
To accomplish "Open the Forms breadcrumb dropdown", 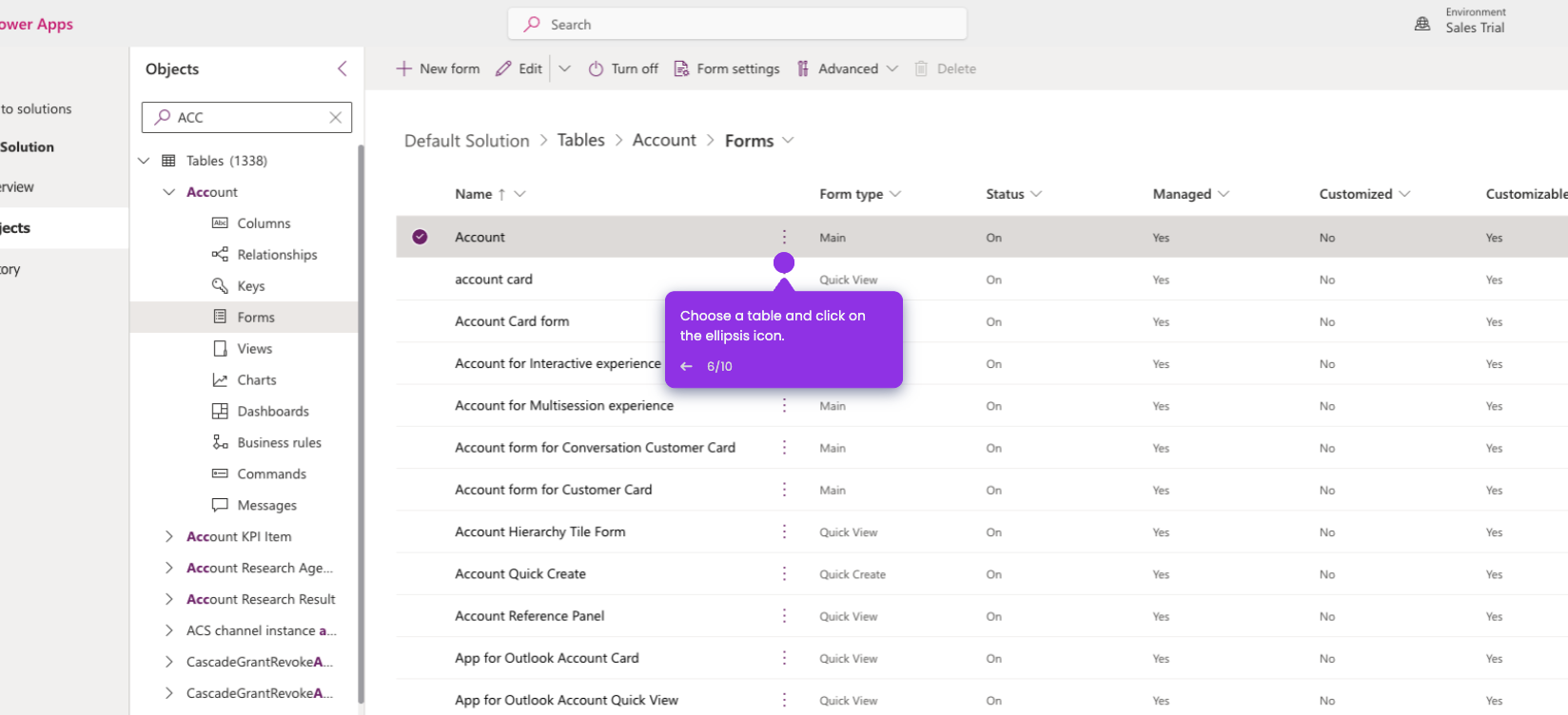I will click(788, 141).
